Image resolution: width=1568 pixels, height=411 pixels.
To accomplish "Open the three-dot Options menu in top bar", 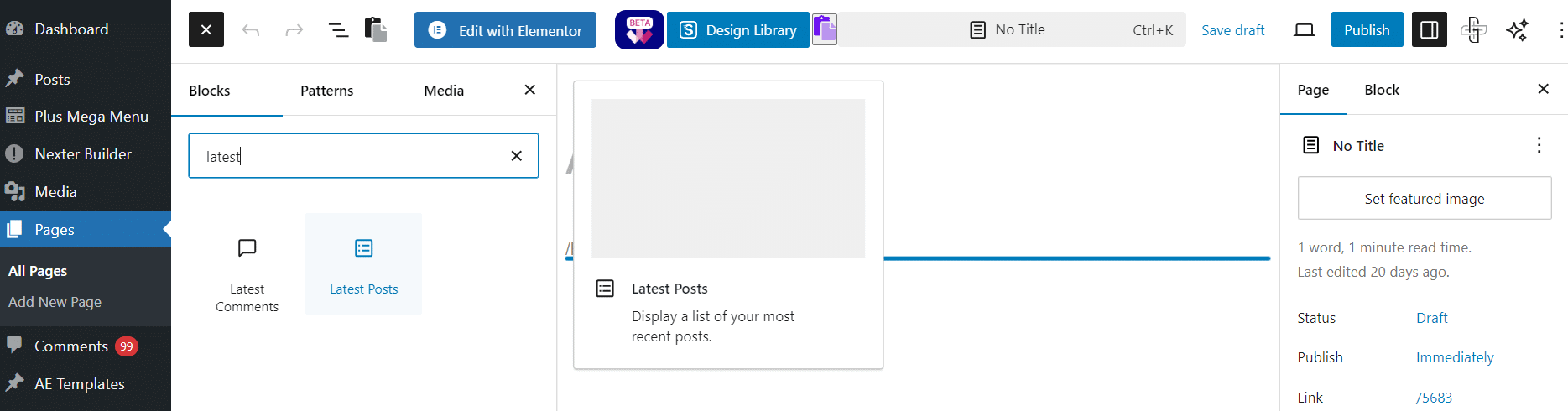I will (1560, 30).
